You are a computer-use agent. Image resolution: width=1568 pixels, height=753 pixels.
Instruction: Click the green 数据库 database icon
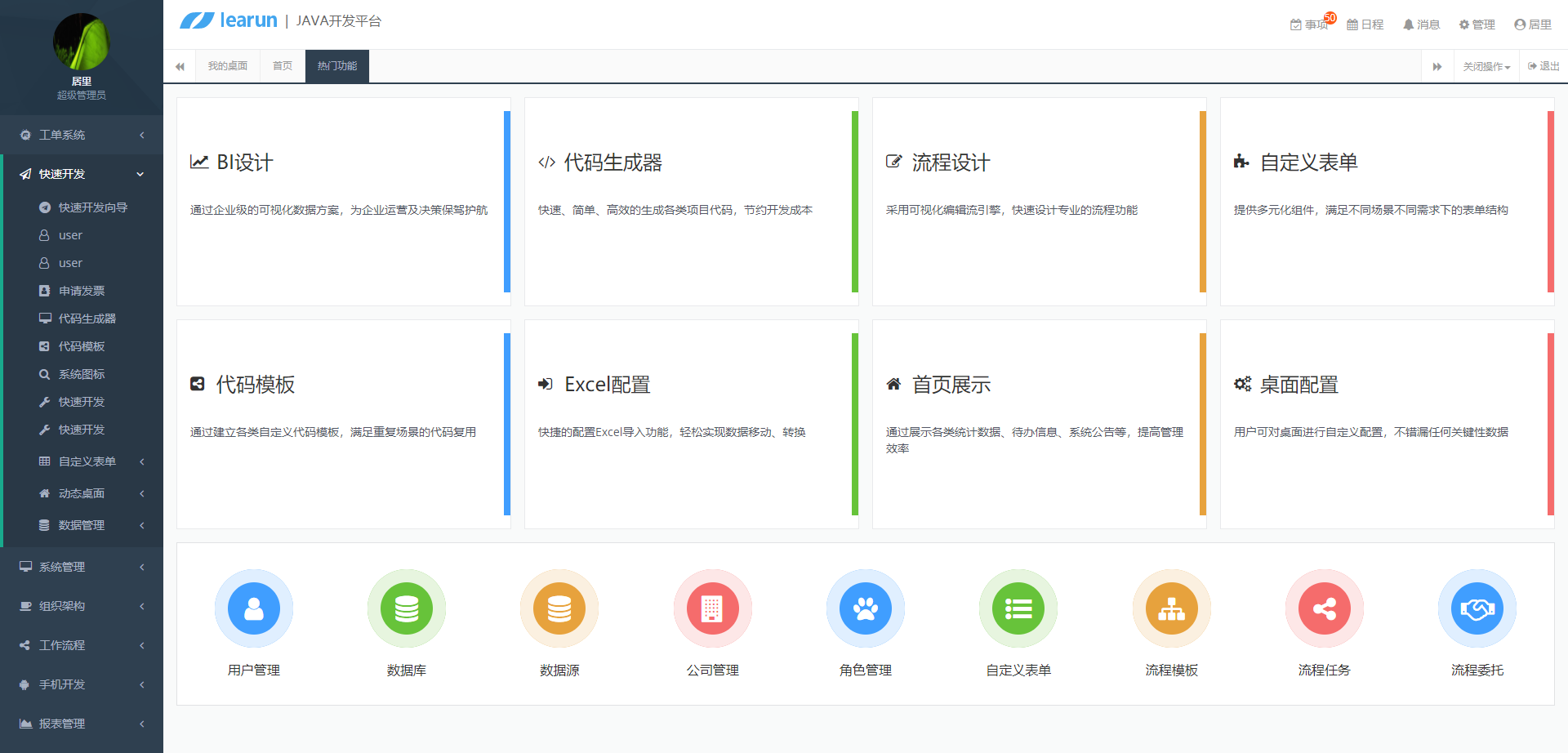click(406, 609)
